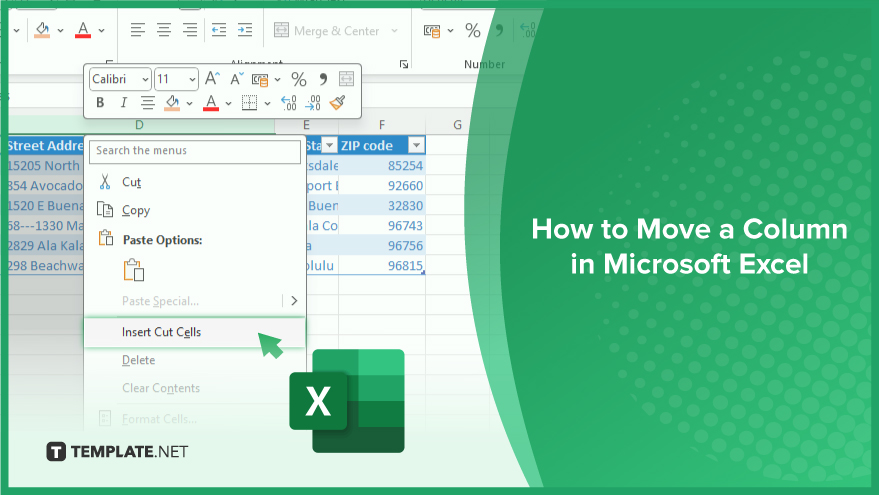The height and width of the screenshot is (495, 879).
Task: Open the font size 11 dropdown
Action: (192, 80)
